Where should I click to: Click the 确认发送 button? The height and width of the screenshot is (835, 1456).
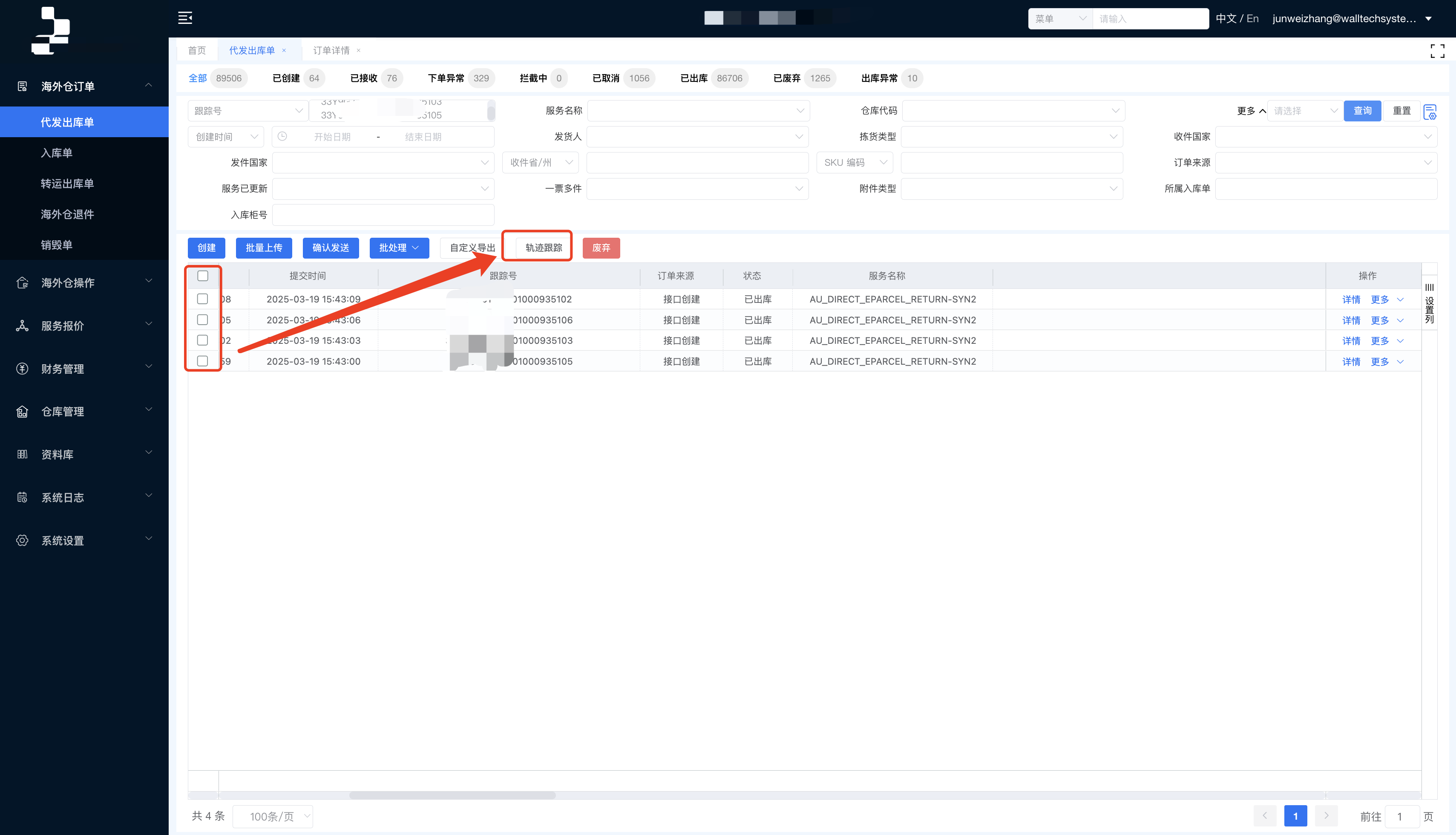pos(331,248)
